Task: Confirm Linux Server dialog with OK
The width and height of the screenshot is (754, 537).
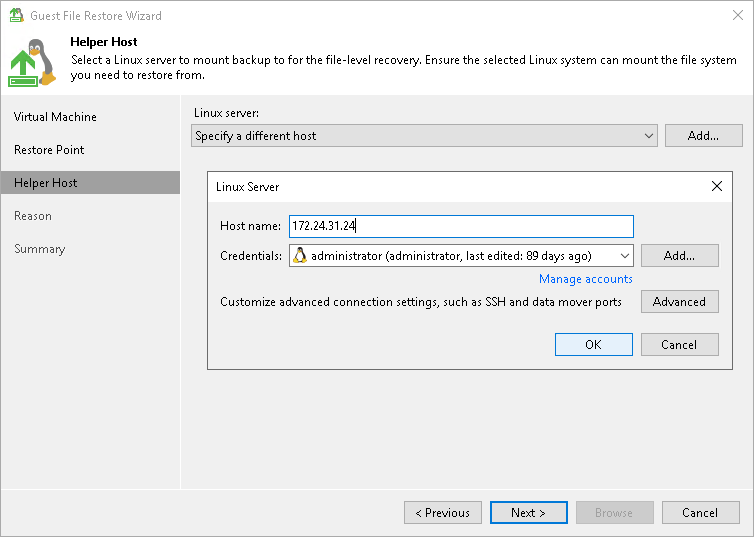Action: tap(593, 345)
